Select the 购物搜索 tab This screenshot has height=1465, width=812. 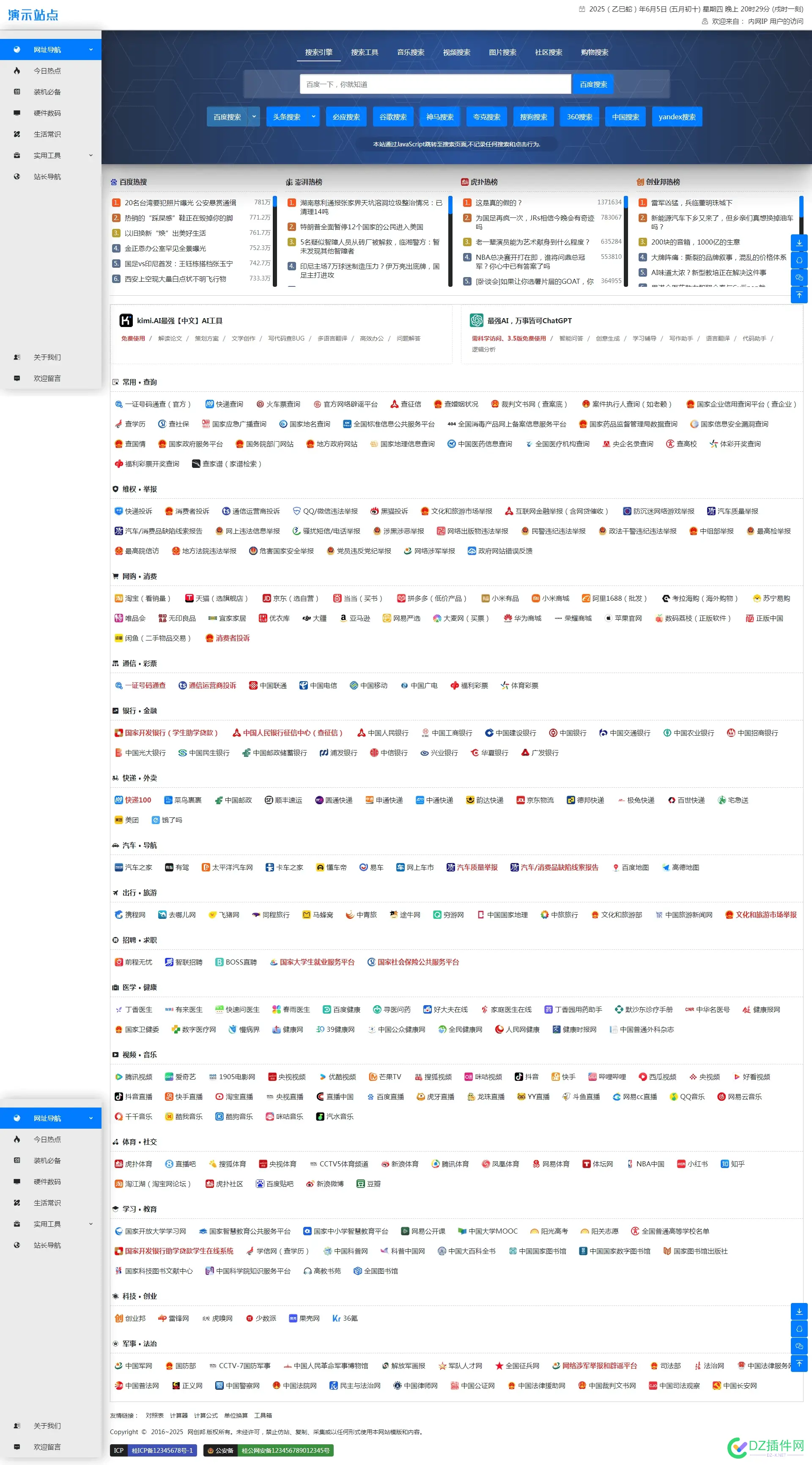(x=594, y=52)
